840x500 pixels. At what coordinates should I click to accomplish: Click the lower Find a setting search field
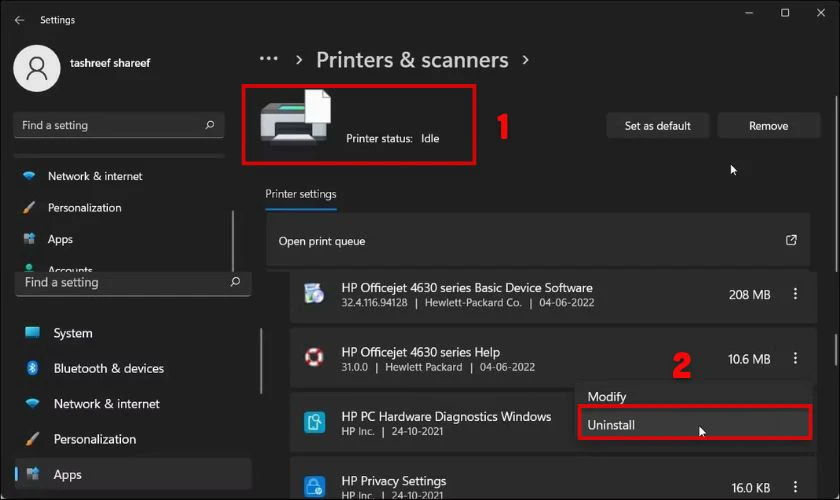[x=133, y=282]
